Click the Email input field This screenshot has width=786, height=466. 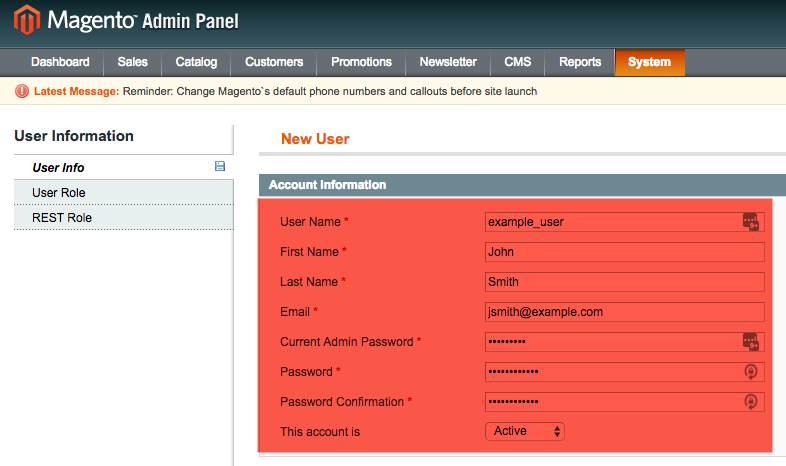[624, 312]
